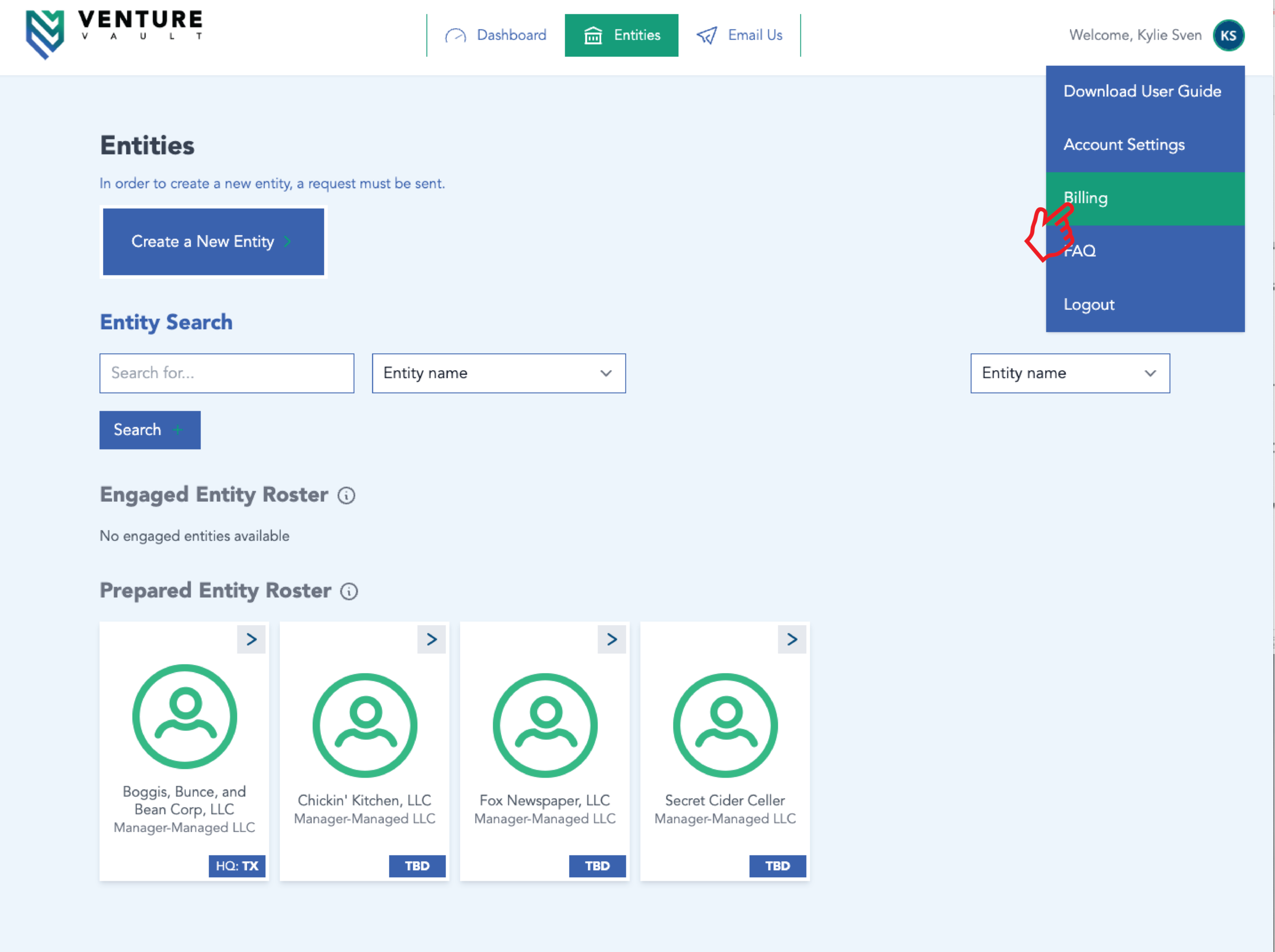The height and width of the screenshot is (952, 1275).
Task: Select Account Settings in the user menu
Action: click(1144, 144)
